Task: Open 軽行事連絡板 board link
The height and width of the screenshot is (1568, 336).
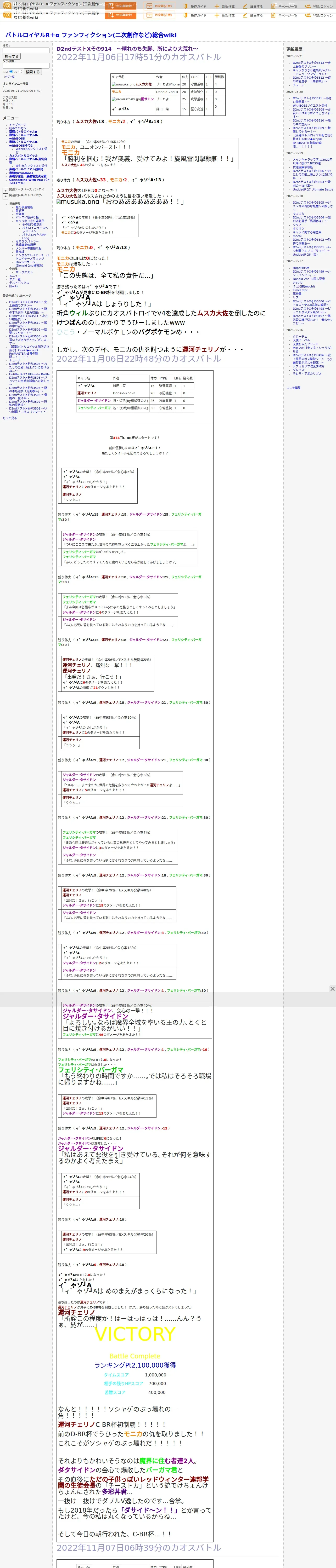Action: (x=24, y=207)
